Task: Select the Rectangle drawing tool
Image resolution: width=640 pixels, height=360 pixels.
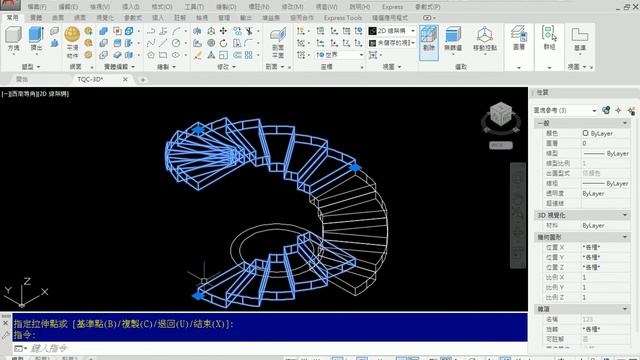Action: [163, 55]
